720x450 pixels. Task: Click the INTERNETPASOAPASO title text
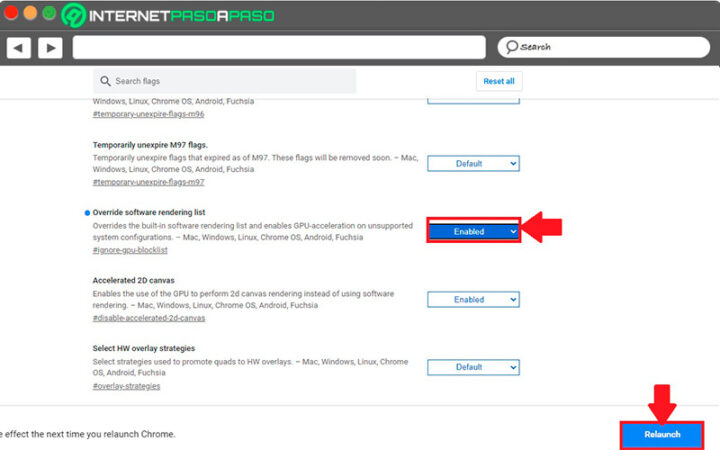(x=181, y=16)
